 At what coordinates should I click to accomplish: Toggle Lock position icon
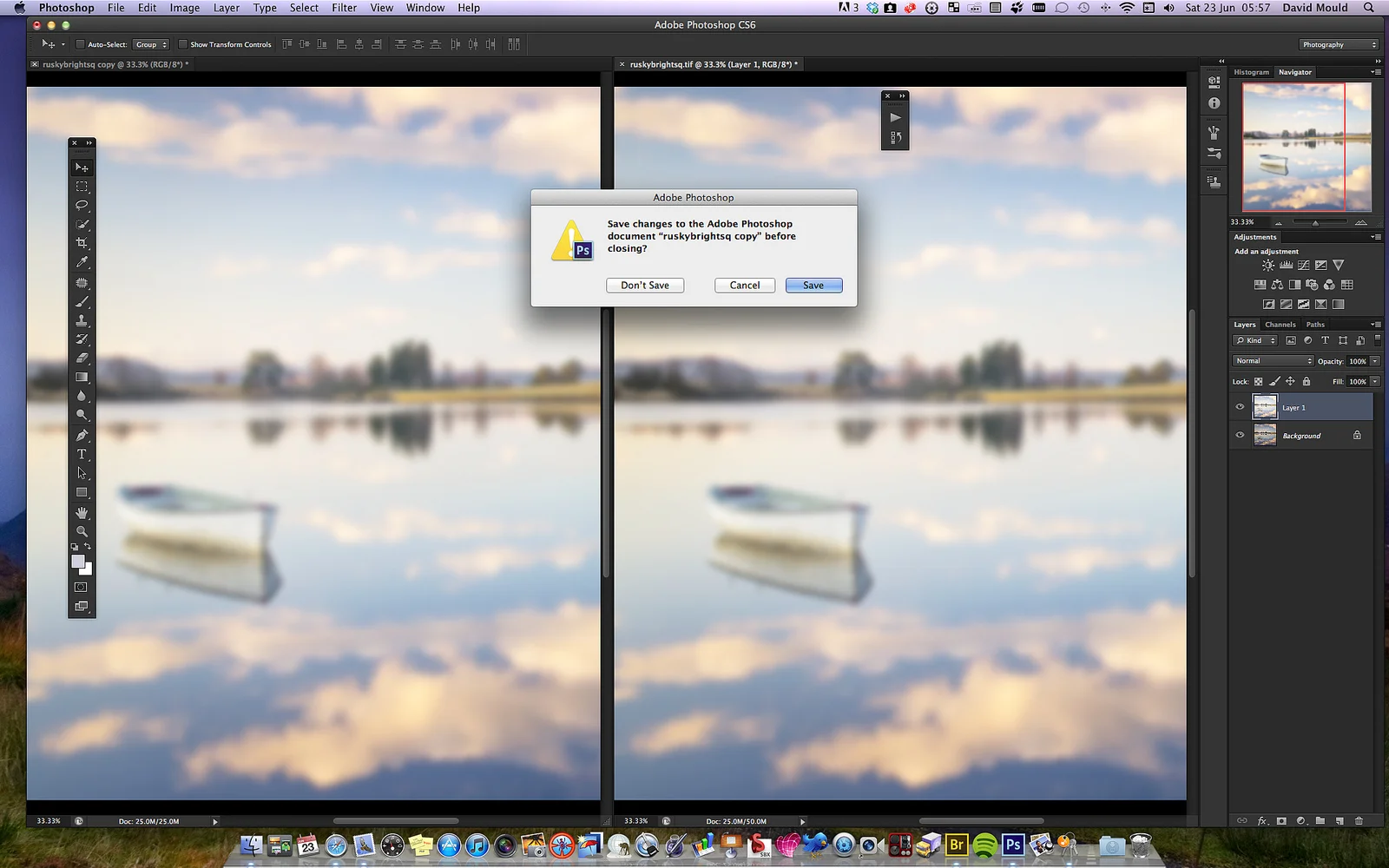coord(1290,381)
